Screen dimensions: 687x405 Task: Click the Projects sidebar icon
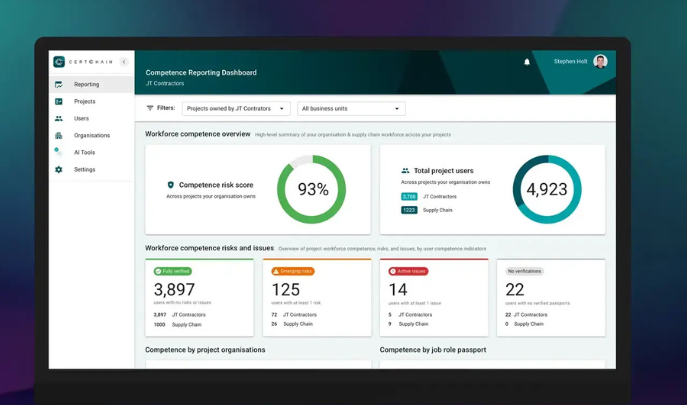click(59, 102)
